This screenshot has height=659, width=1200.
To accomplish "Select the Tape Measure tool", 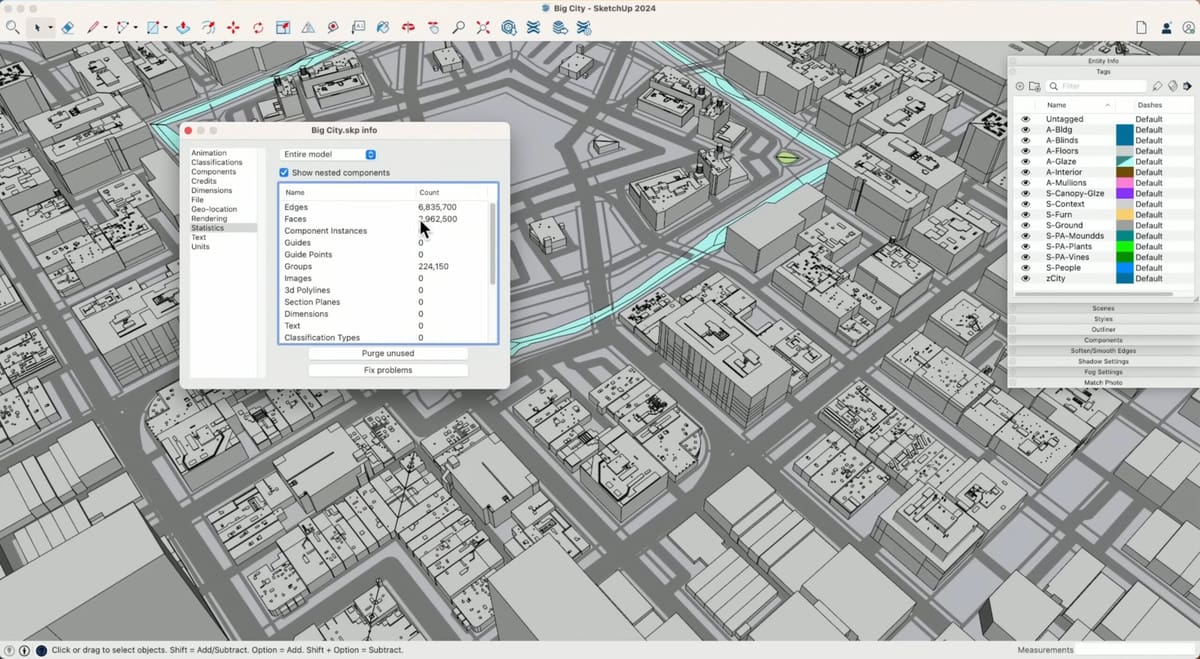I will point(333,28).
